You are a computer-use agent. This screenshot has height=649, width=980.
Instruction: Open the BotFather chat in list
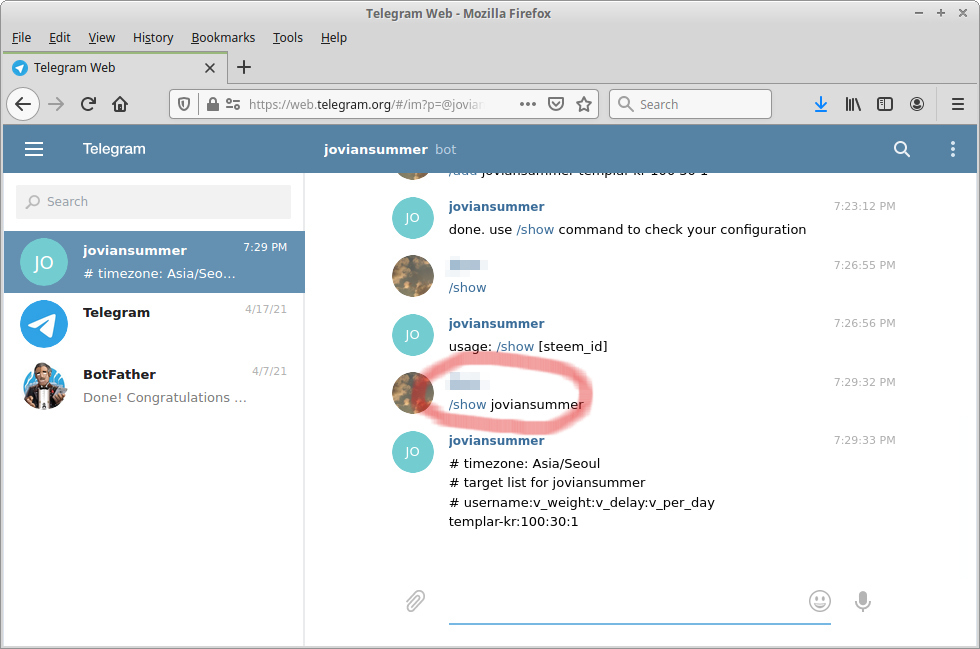[154, 386]
